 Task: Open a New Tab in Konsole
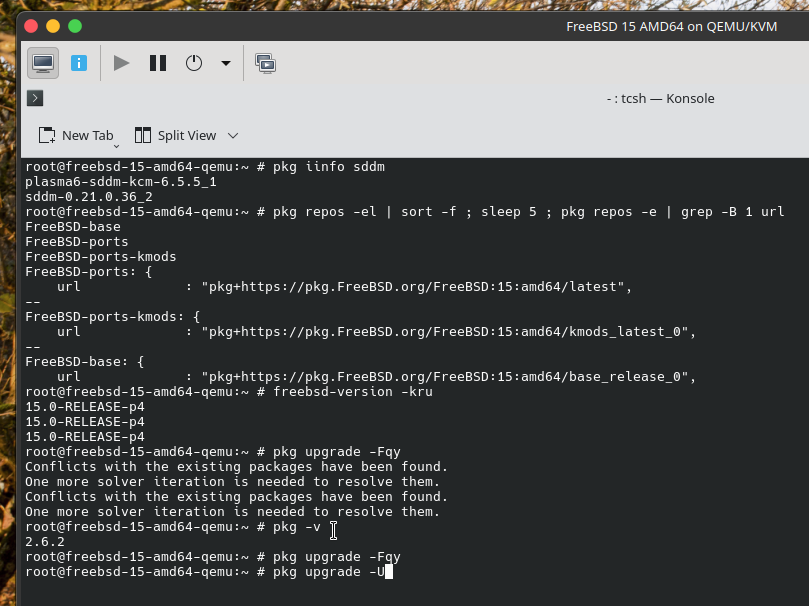[x=87, y=135]
